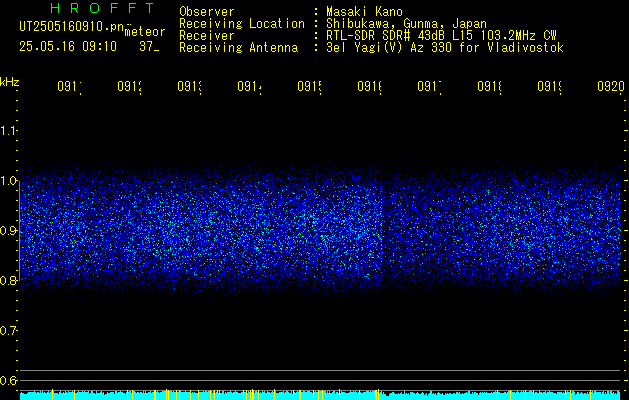Click Shibukawa, Gunma, Japan text

point(406,24)
